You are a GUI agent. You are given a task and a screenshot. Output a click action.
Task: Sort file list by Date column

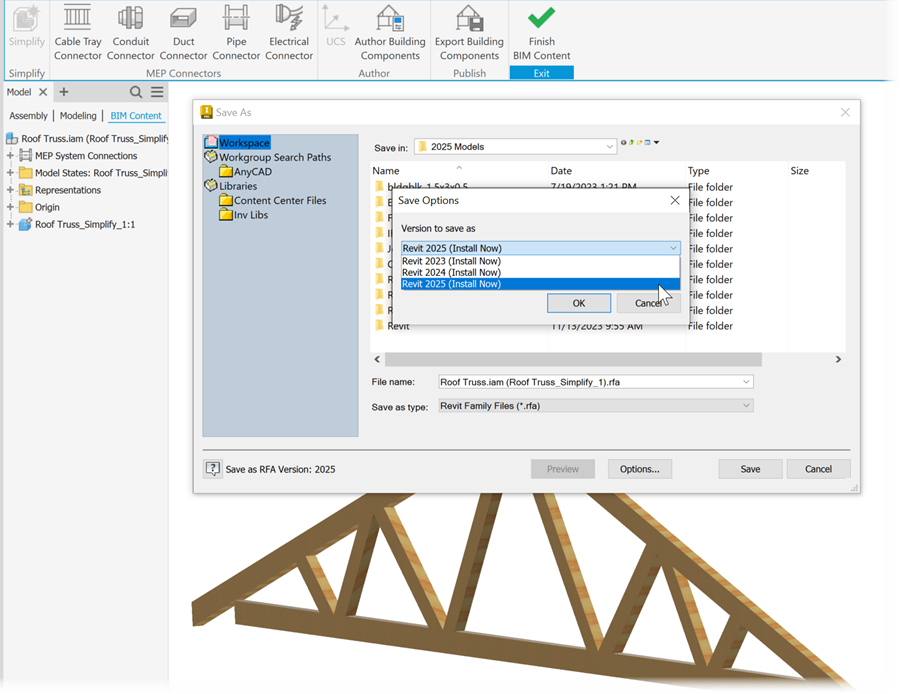[x=561, y=170]
